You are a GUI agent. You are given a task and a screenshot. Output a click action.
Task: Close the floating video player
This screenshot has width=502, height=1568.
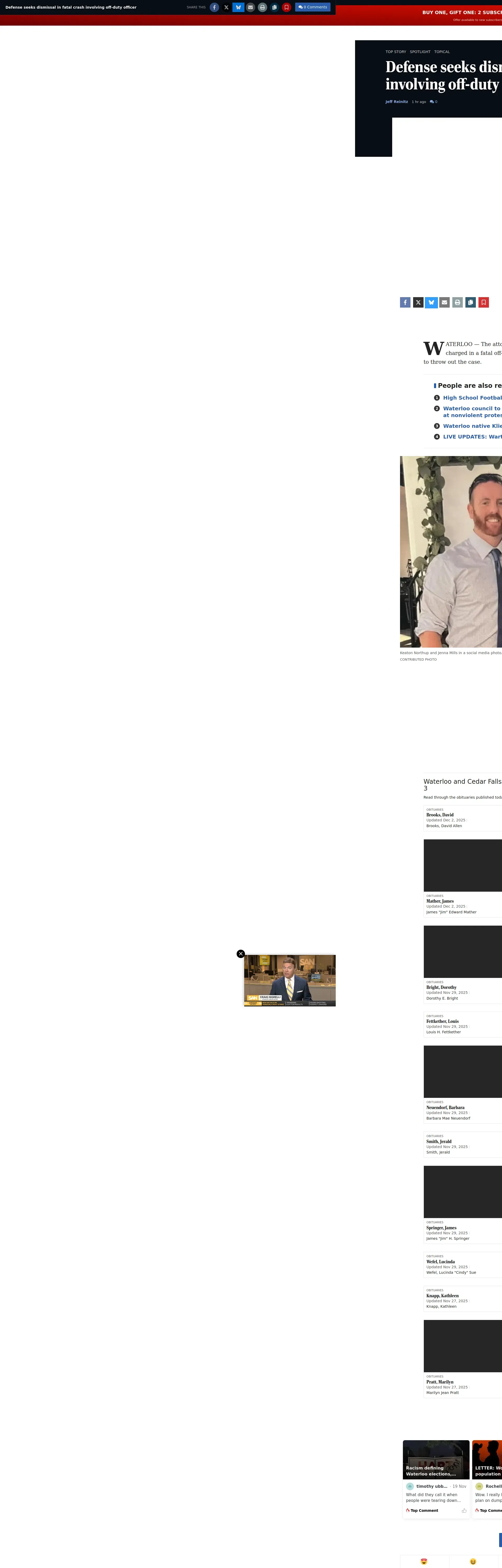tap(241, 954)
